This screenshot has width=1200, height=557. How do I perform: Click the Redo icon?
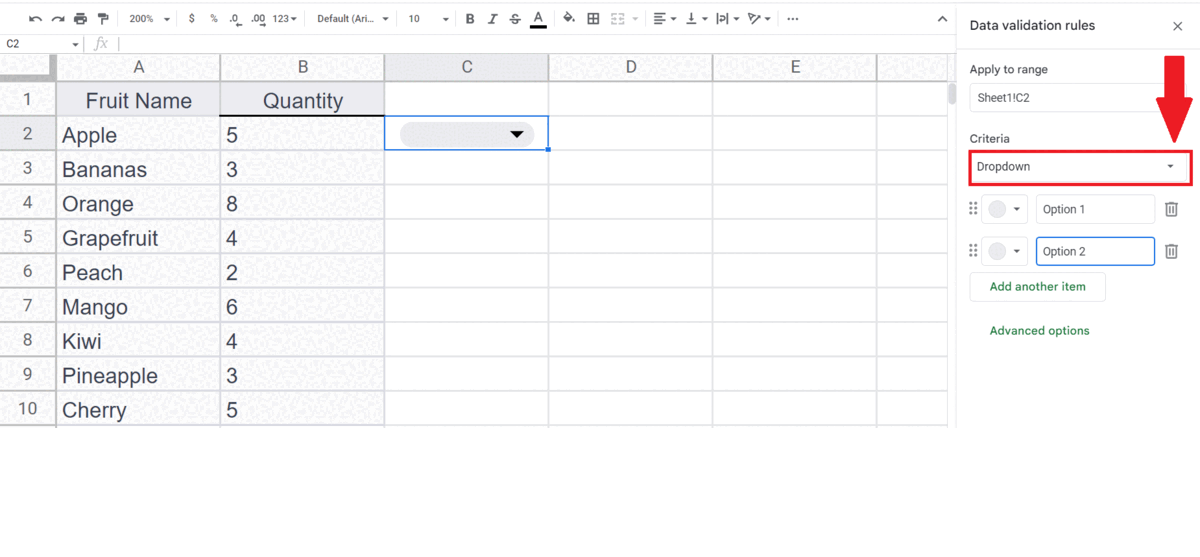click(58, 19)
